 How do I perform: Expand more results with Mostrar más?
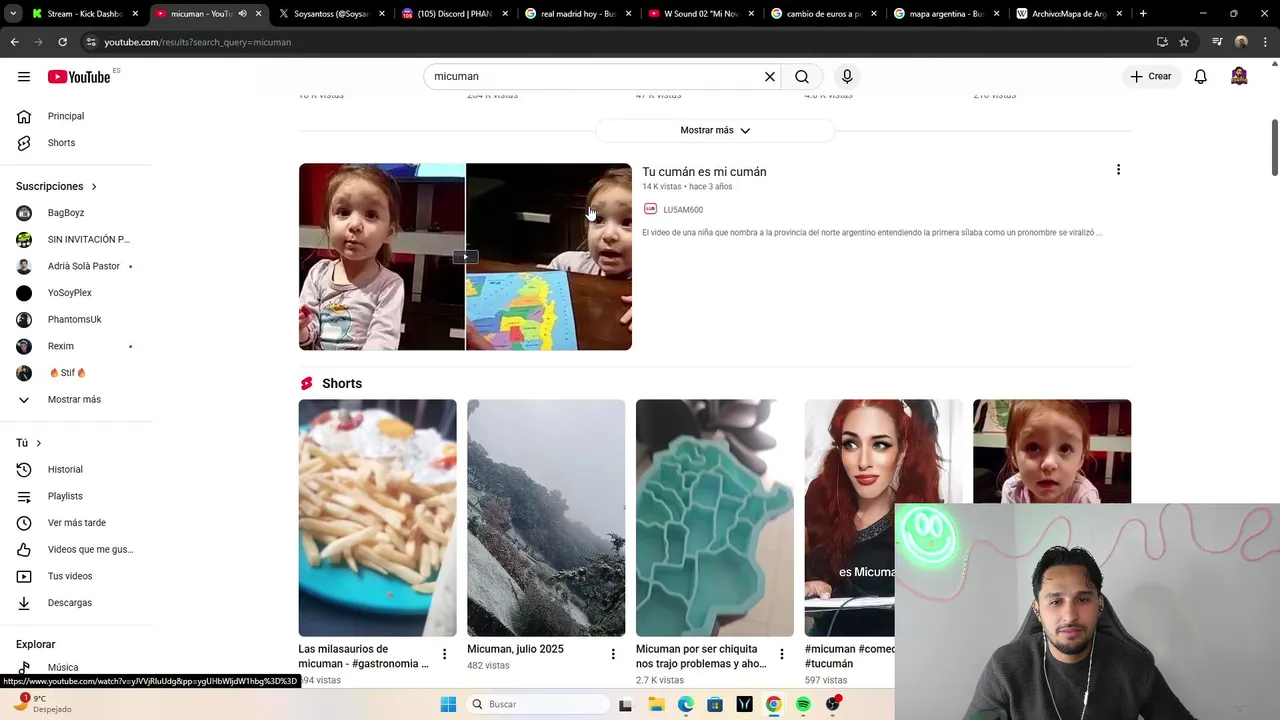[715, 130]
